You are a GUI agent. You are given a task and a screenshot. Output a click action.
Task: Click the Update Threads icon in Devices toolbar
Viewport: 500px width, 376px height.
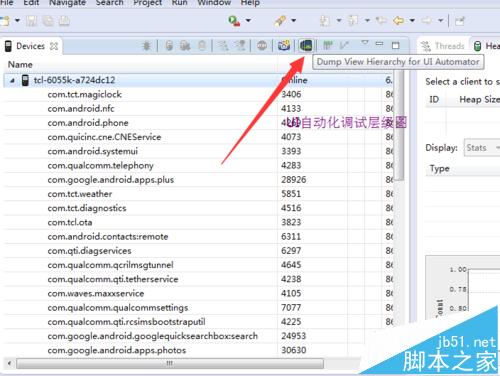[224, 46]
